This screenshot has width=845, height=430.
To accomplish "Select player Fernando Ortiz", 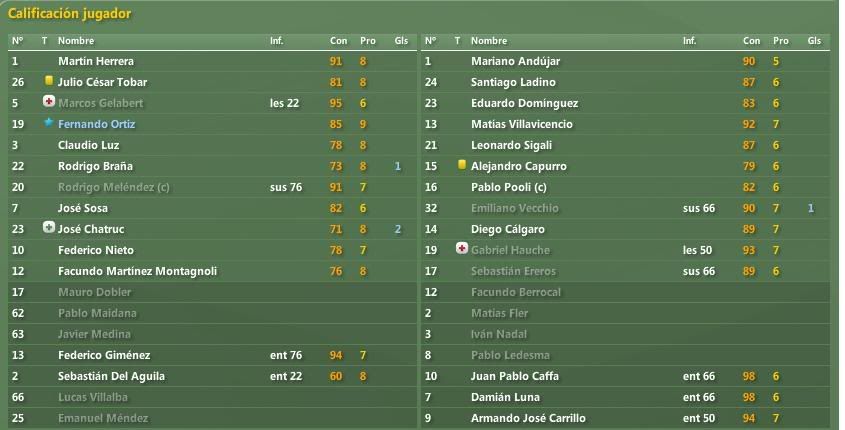I will click(96, 124).
